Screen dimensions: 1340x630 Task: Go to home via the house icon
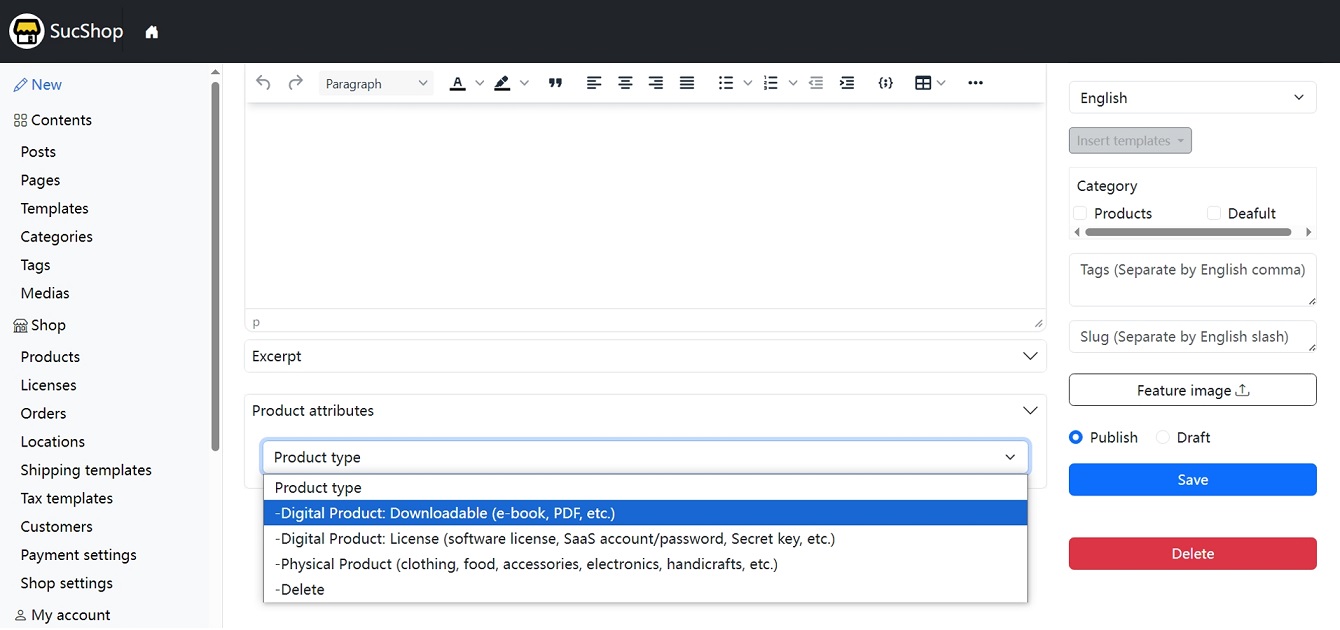click(152, 32)
